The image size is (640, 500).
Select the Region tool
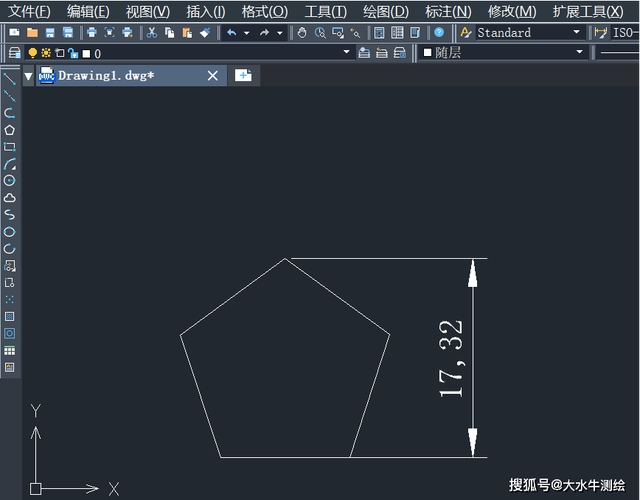(x=9, y=333)
